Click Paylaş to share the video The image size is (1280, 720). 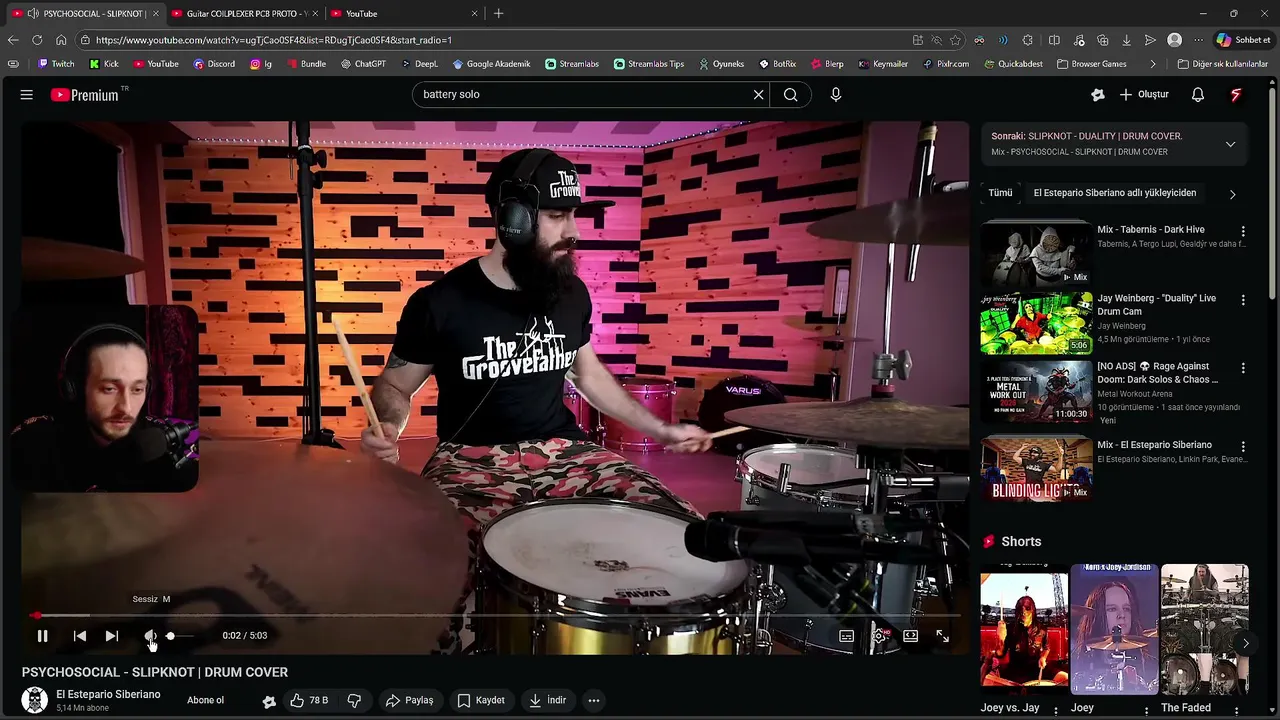[x=410, y=701]
